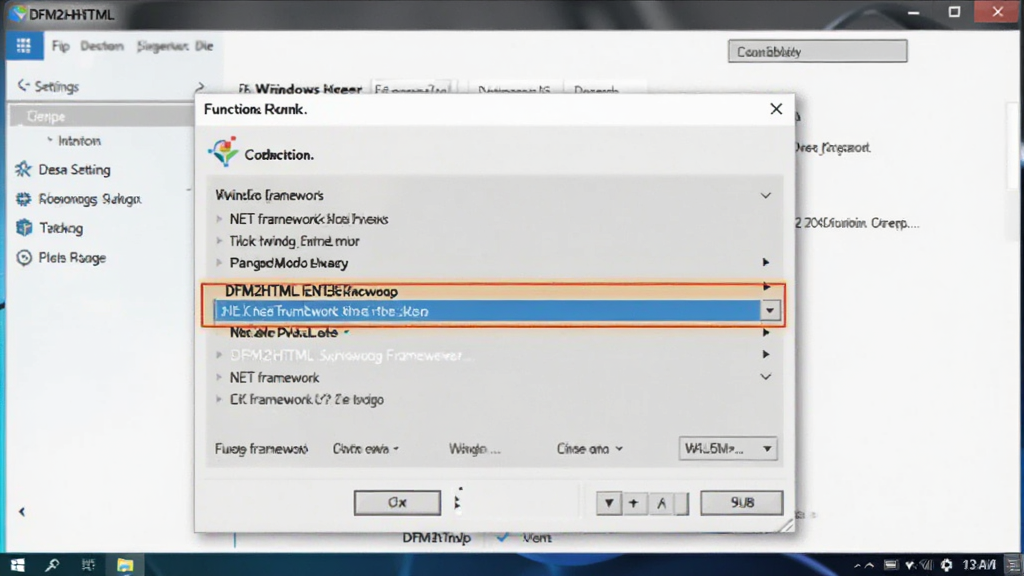Screen dimensions: 1024x576
Task: Click the colorful Codiucition logo icon
Action: pos(223,152)
